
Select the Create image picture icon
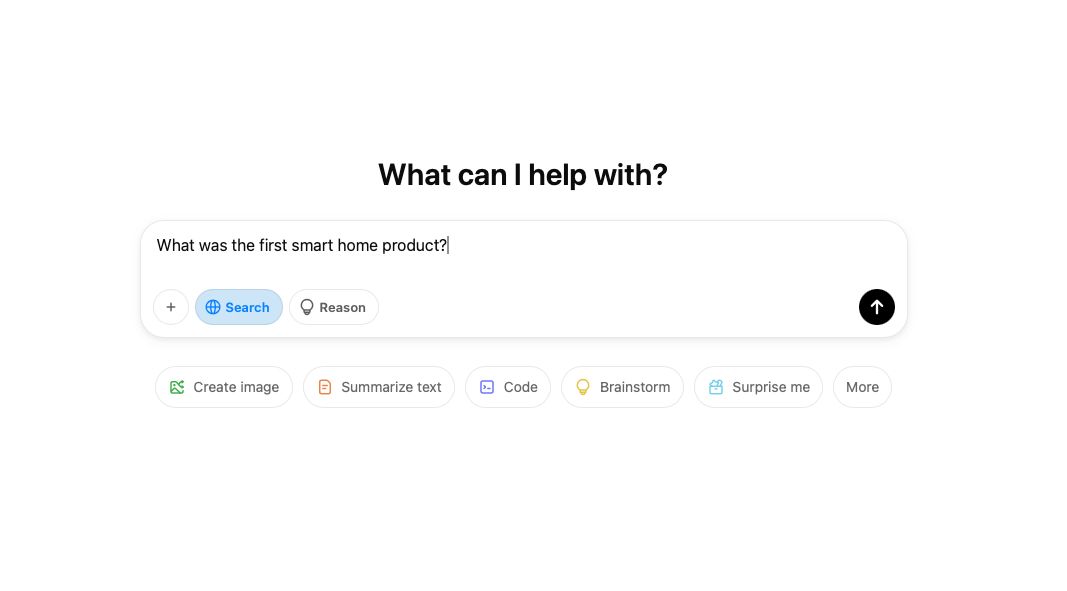178,386
